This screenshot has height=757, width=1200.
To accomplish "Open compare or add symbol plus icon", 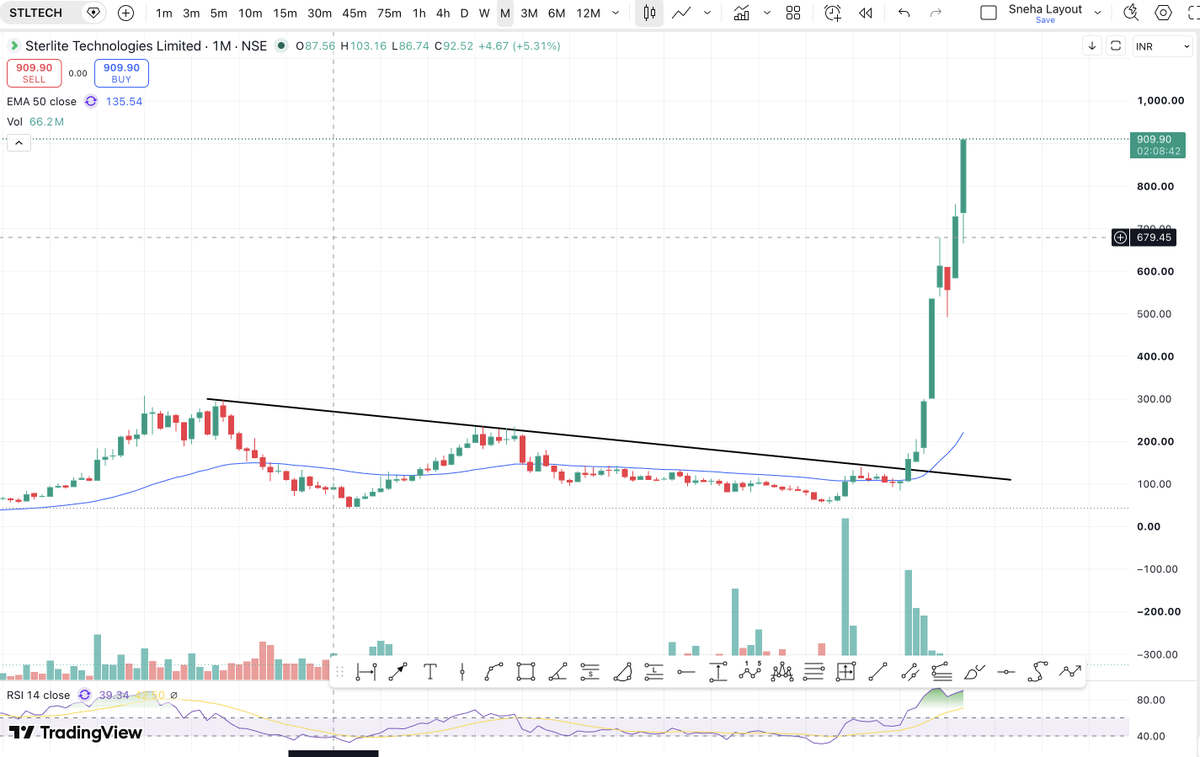I will (126, 13).
